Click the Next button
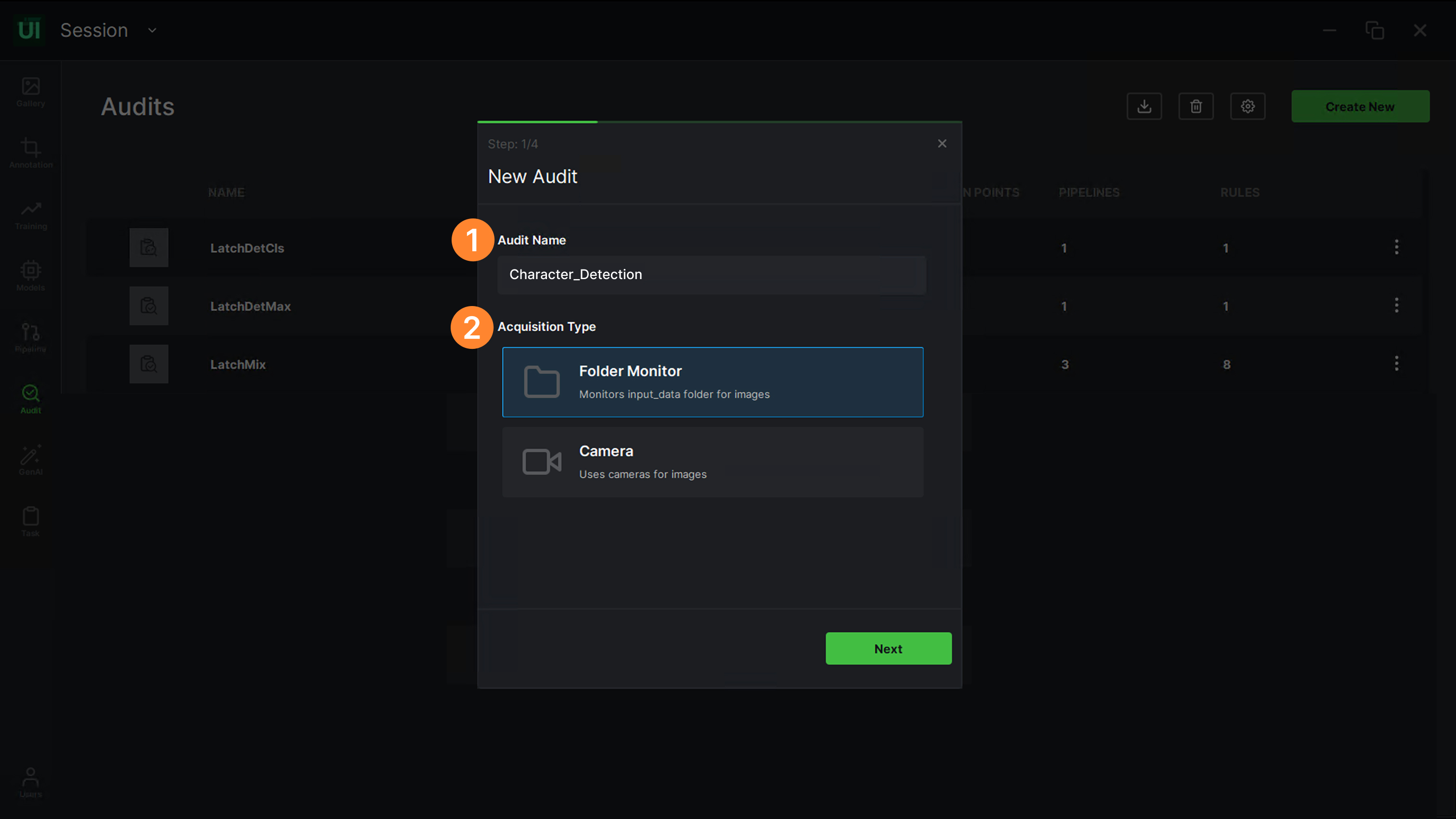 point(888,649)
